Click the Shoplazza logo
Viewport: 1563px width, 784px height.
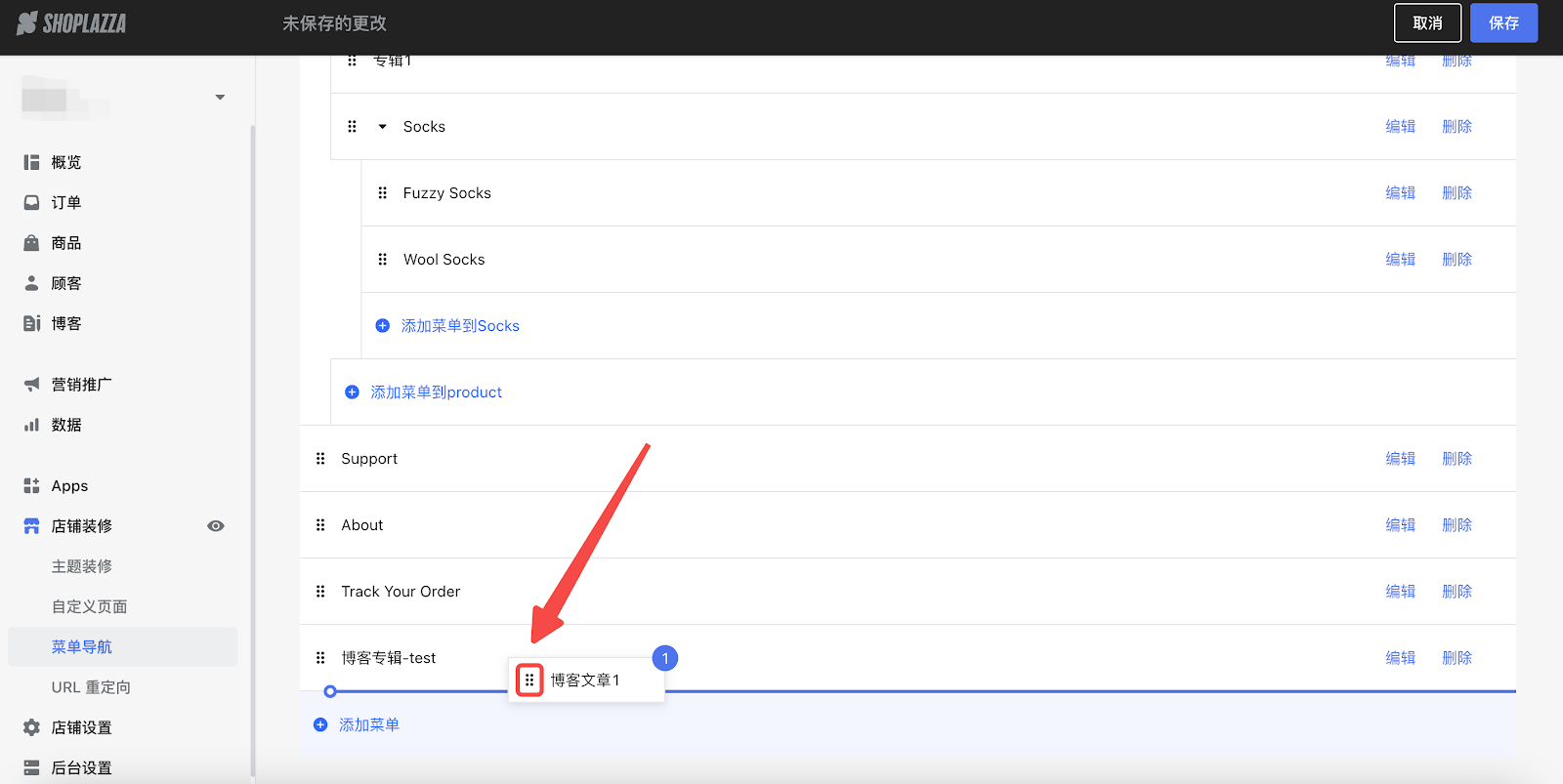pos(71,22)
